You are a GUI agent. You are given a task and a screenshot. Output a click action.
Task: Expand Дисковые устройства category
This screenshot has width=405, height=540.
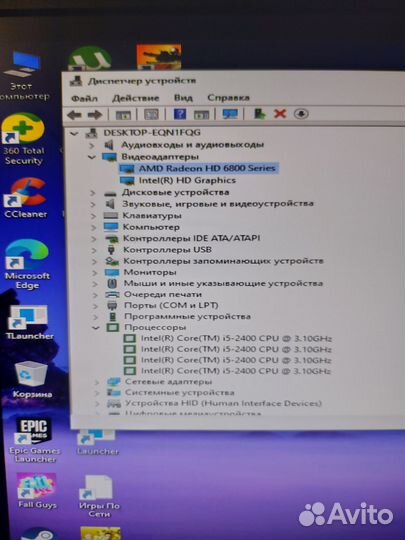click(x=93, y=193)
